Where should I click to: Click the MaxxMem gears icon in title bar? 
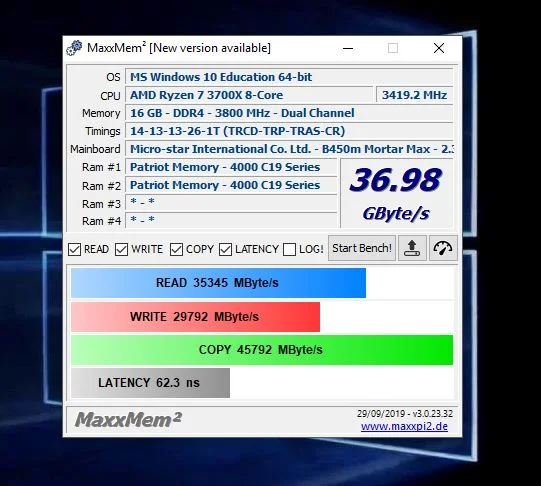[x=75, y=48]
